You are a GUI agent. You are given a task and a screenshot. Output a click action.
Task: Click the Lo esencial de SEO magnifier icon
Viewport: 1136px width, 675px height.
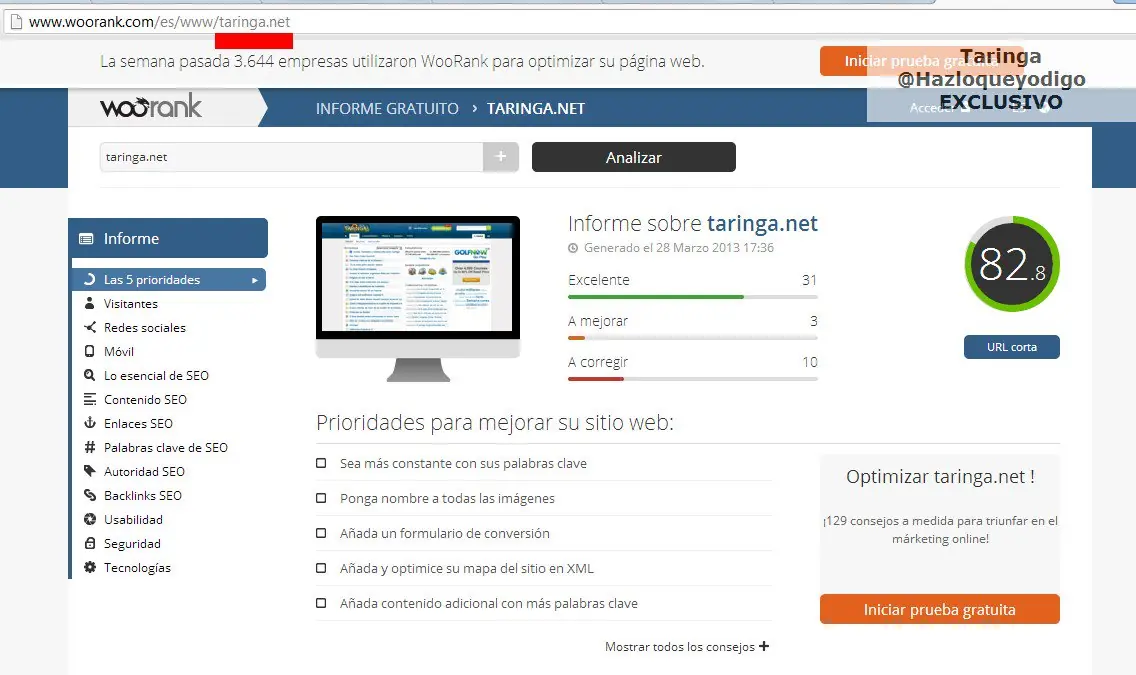click(x=90, y=375)
